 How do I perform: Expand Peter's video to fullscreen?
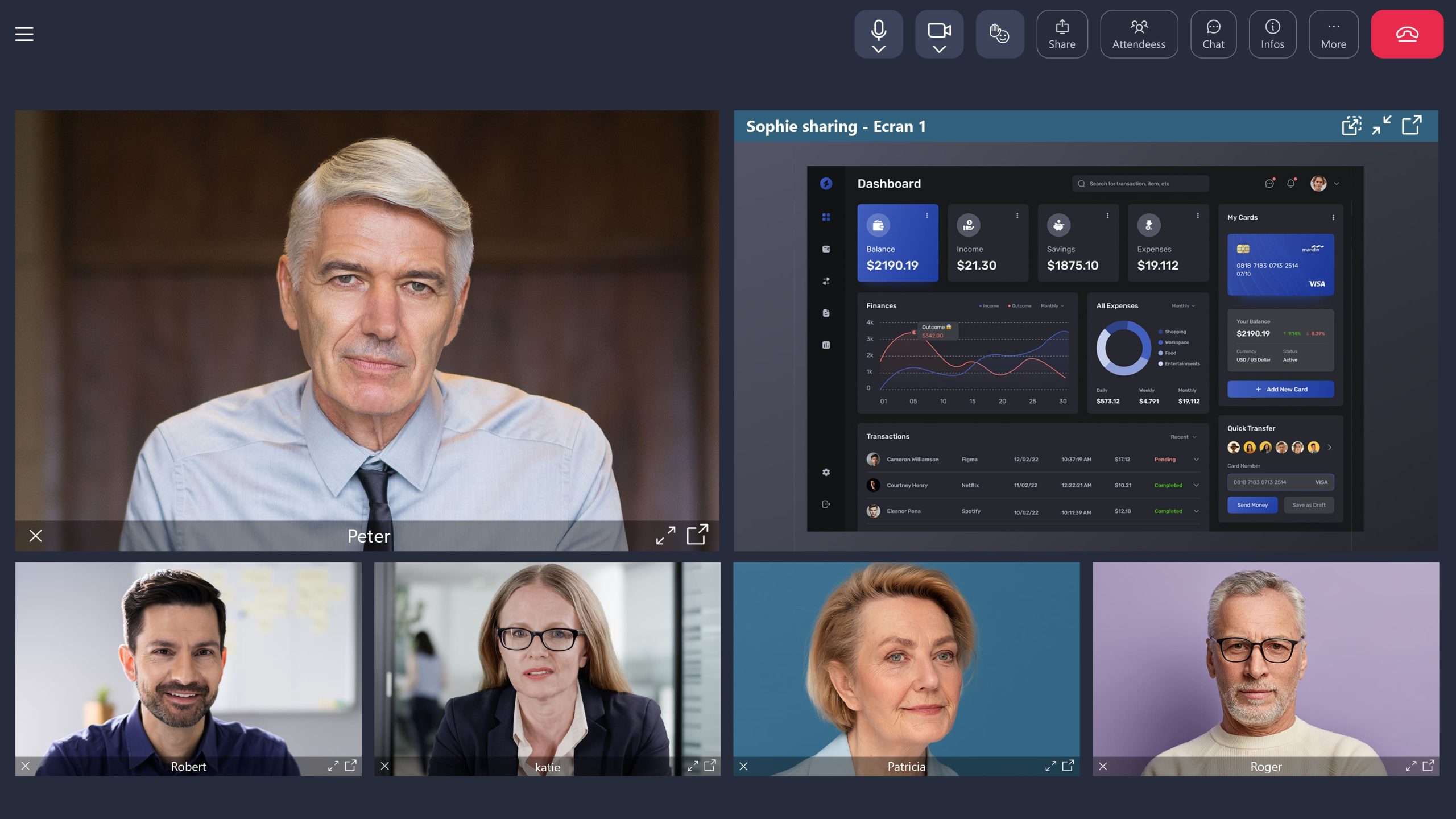665,535
